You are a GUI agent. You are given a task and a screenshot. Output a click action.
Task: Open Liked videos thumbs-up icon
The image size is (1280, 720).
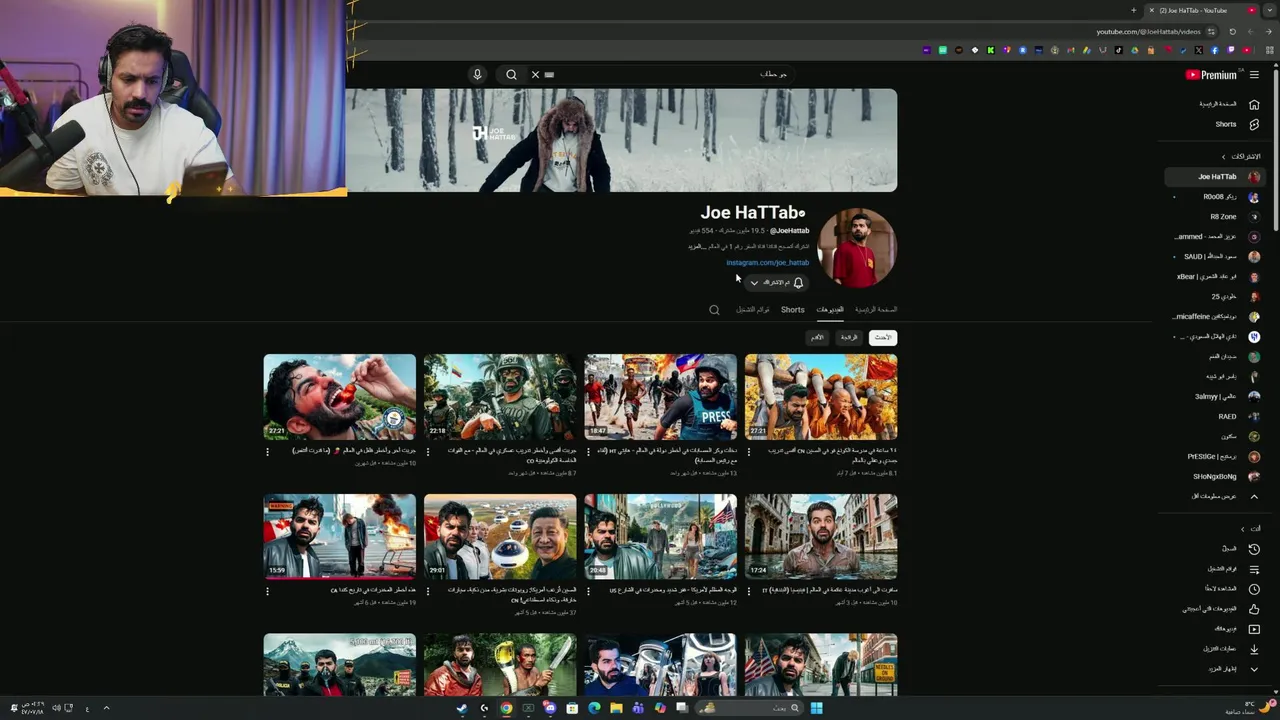[x=1254, y=609]
